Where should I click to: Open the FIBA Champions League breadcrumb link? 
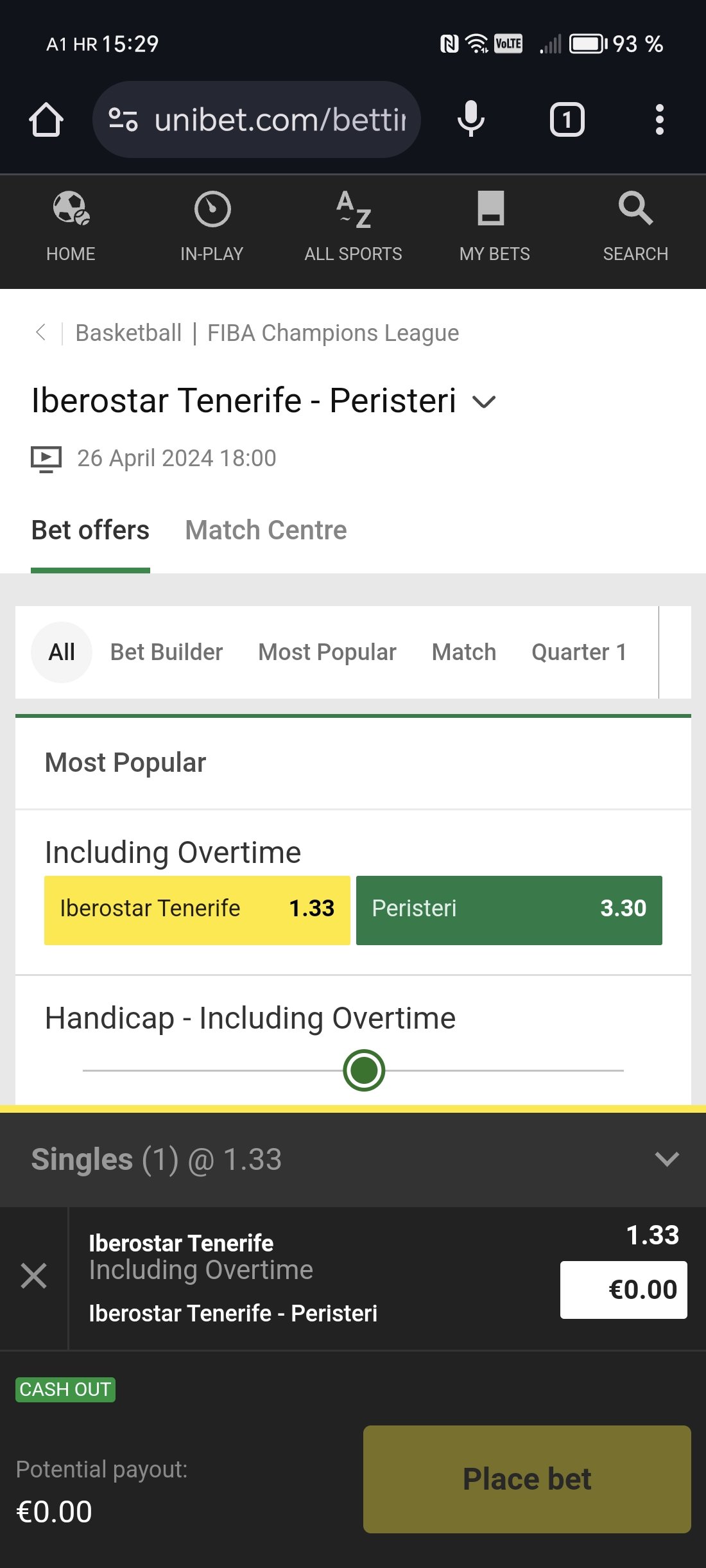point(333,333)
